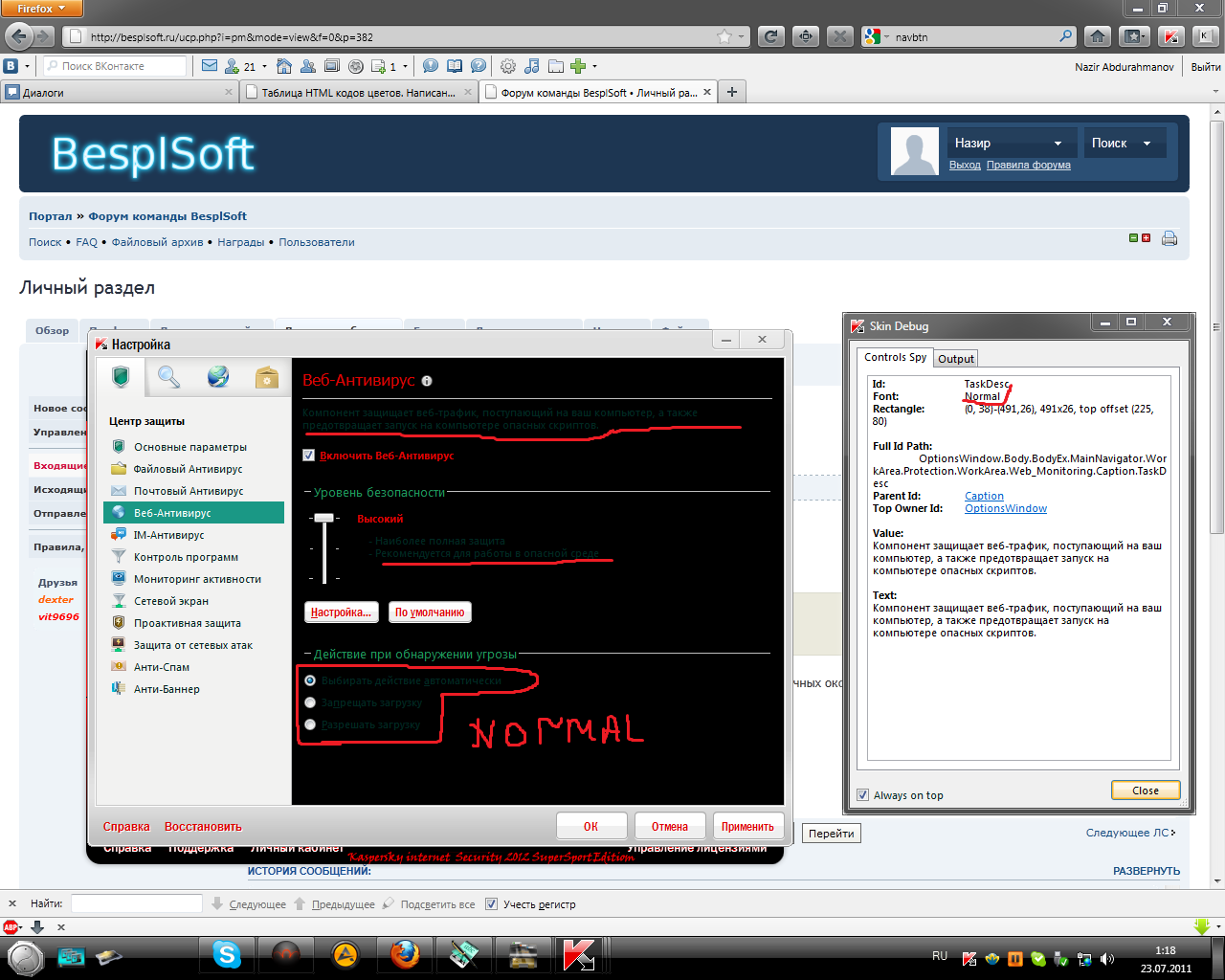
Task: Open Skype from the taskbar
Action: tap(227, 954)
